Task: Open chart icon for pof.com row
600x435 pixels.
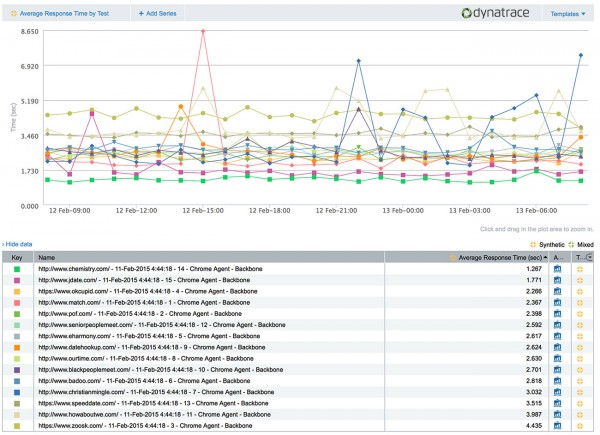Action: (x=558, y=314)
